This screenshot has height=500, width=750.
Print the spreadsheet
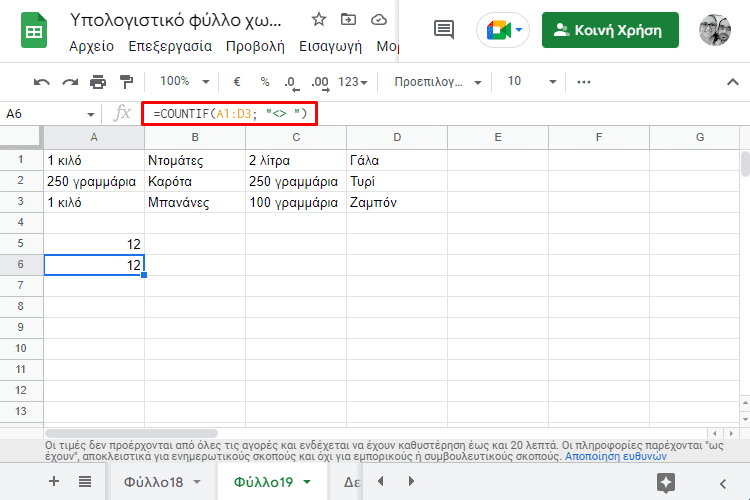click(98, 82)
